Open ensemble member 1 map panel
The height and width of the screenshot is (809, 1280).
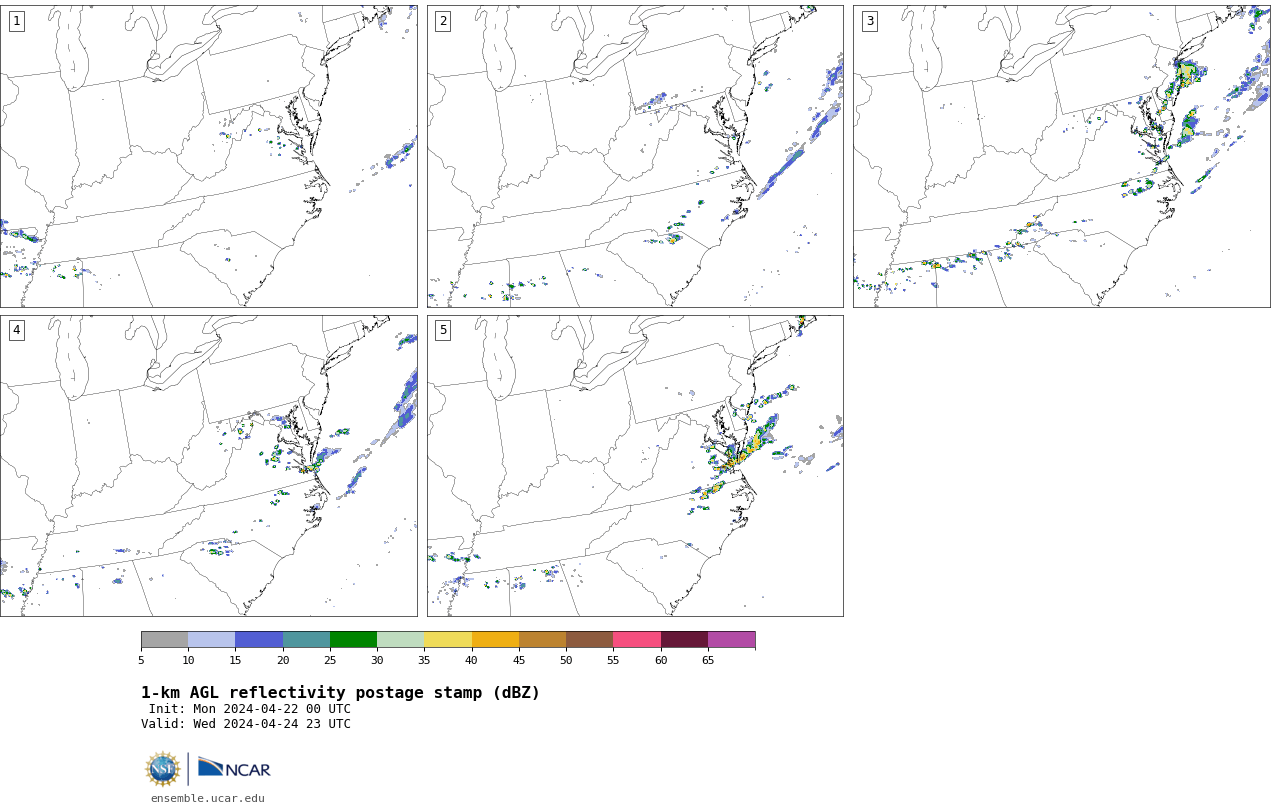coord(208,156)
